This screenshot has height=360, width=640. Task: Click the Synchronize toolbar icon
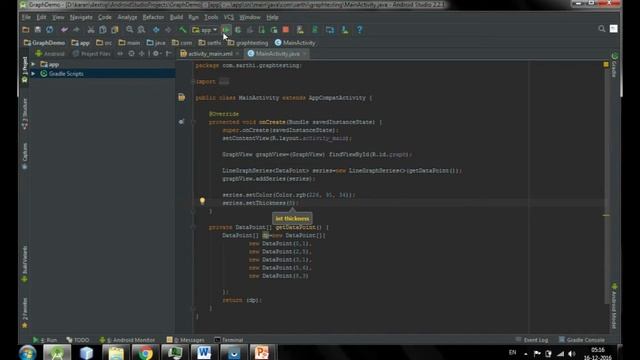click(x=49, y=30)
